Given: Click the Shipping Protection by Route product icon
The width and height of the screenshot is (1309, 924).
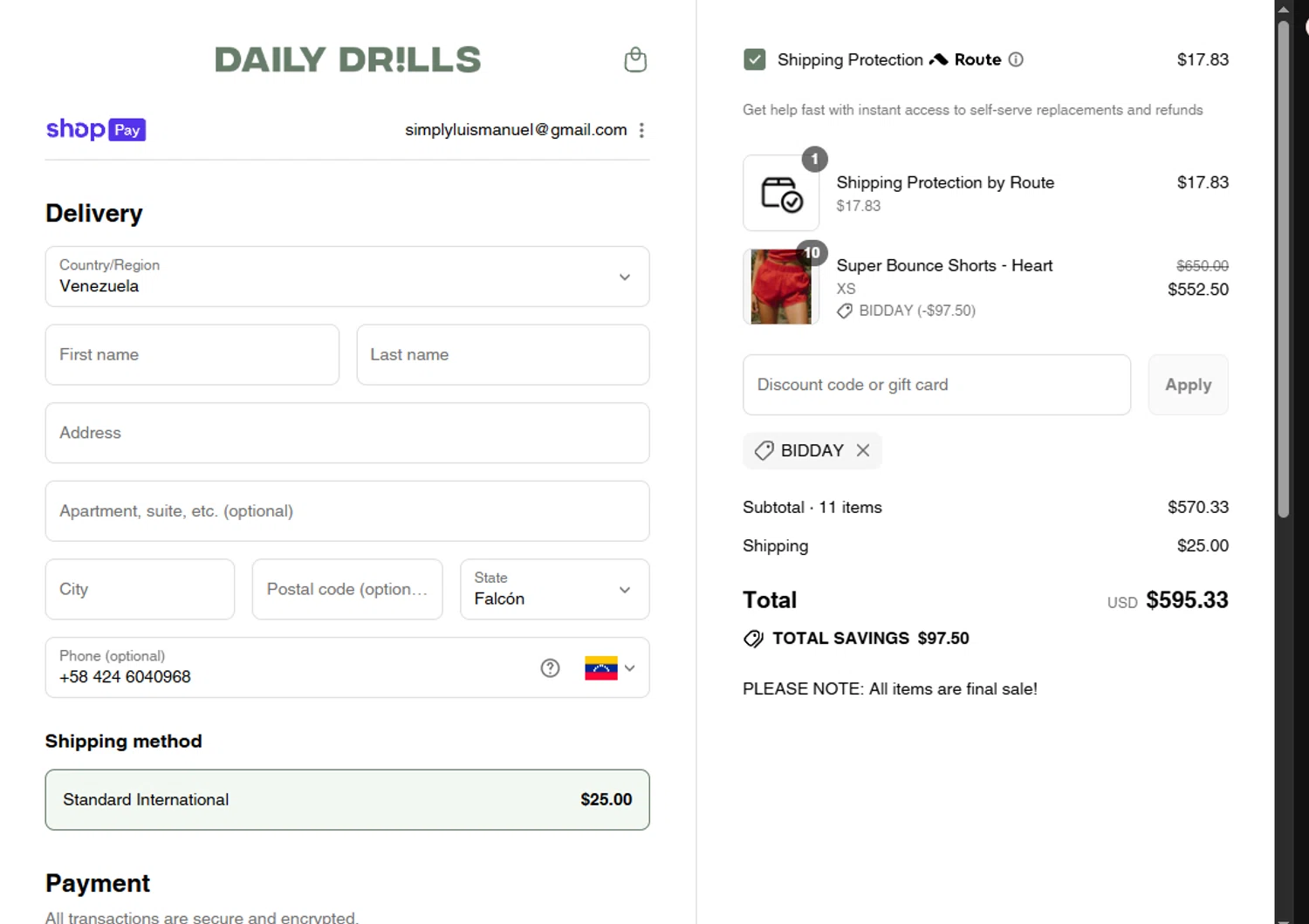Looking at the screenshot, I should tap(781, 193).
